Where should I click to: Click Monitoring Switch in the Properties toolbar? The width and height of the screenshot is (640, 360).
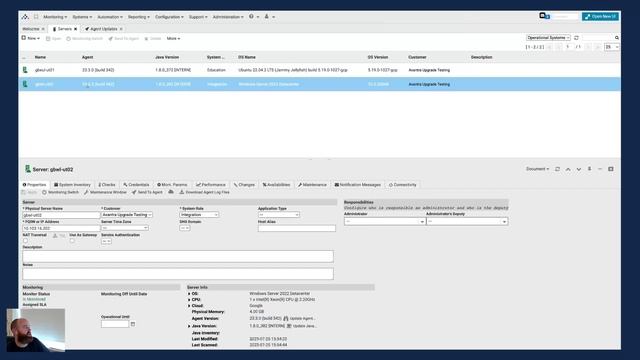[60, 192]
